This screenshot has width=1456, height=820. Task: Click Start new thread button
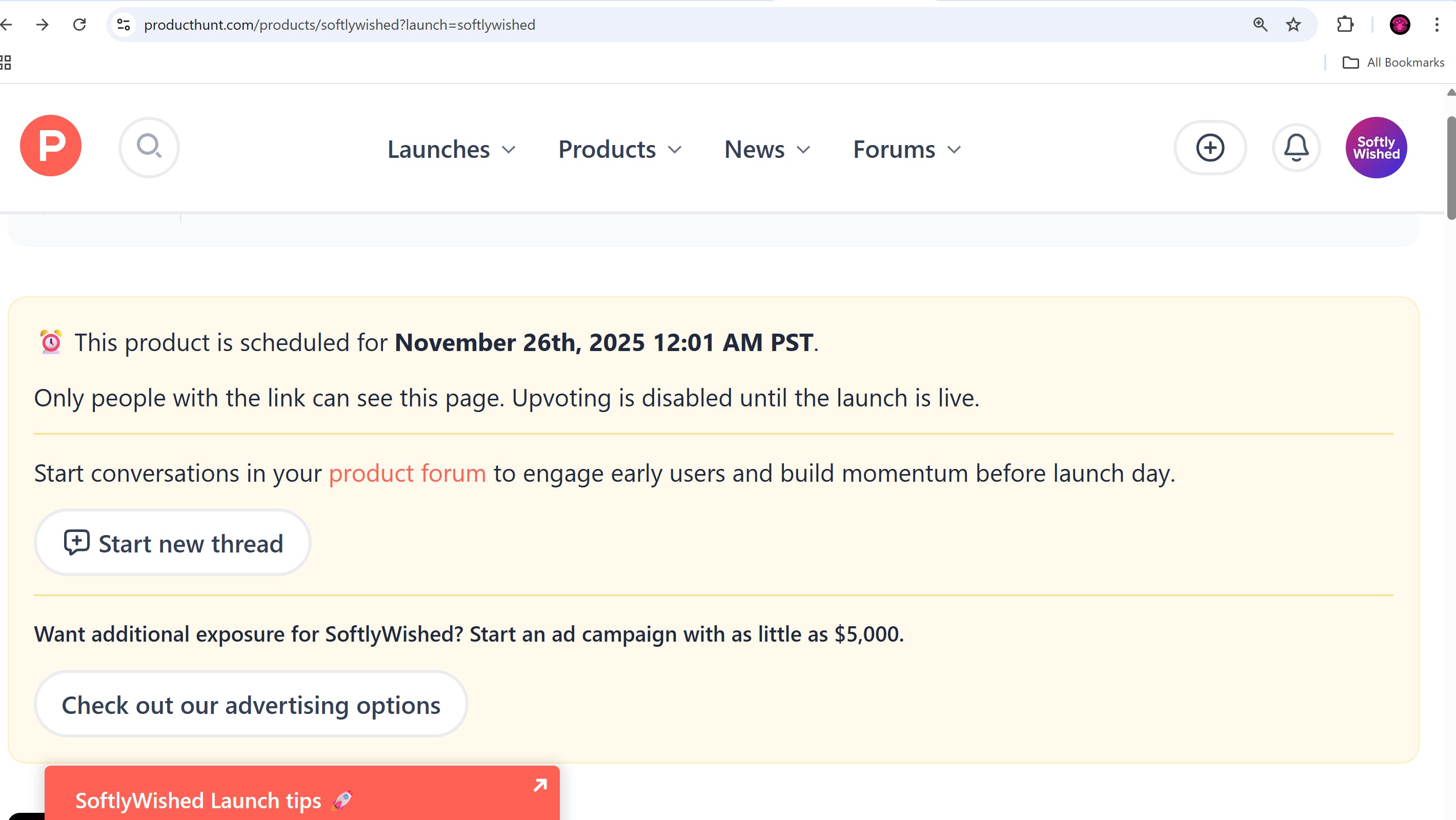point(172,543)
